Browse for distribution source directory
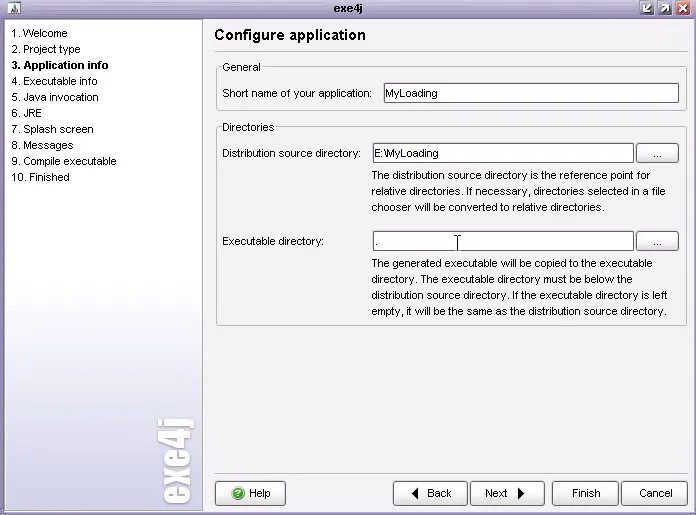Image resolution: width=696 pixels, height=515 pixels. click(x=657, y=153)
